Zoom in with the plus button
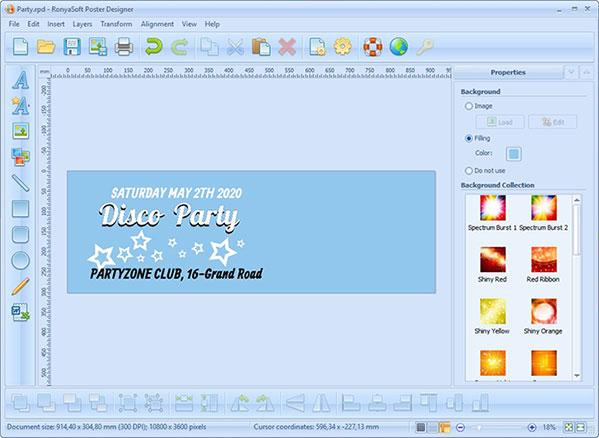 pyautogui.click(x=532, y=427)
